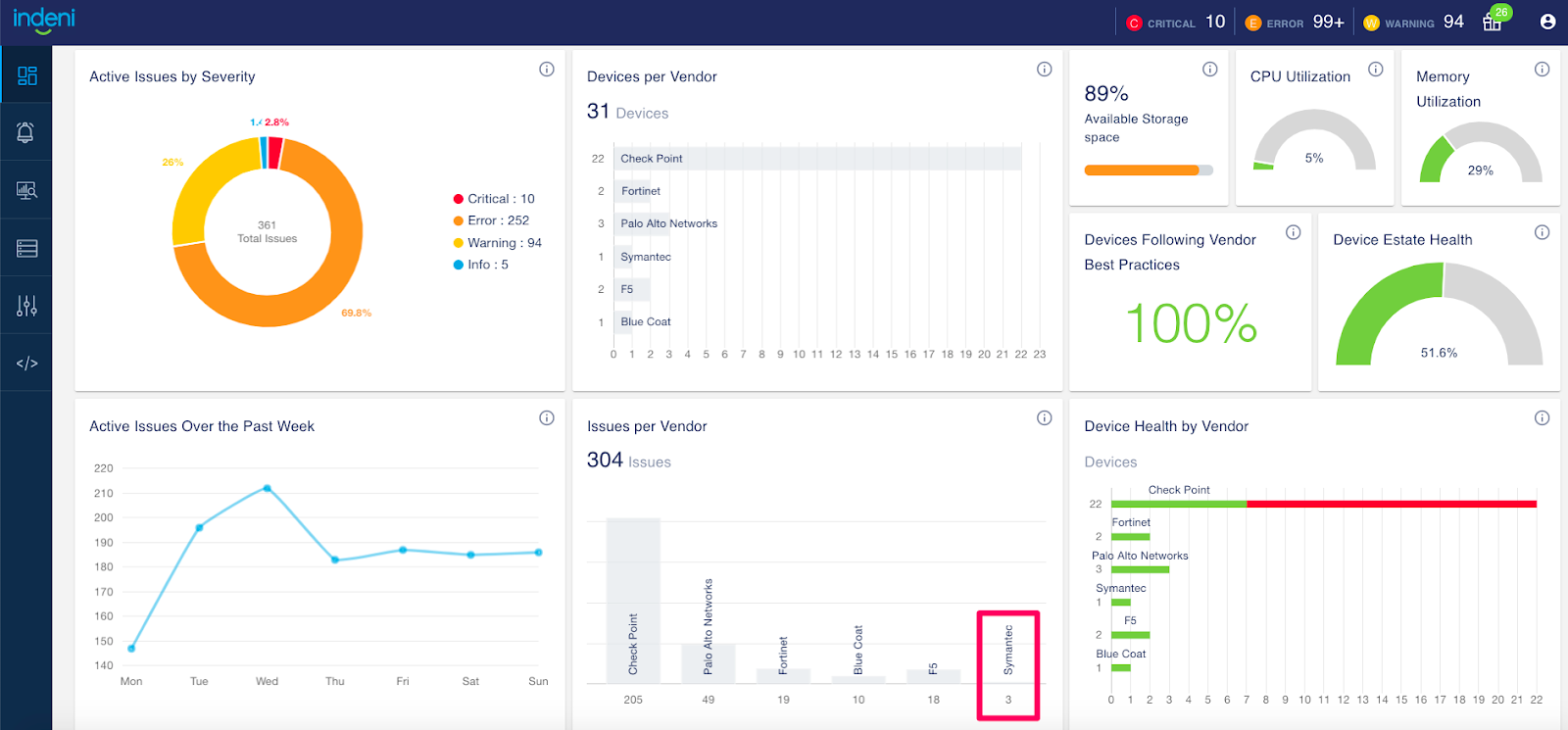Click the Error 99+ counter in header
Image resolution: width=1568 pixels, height=730 pixels.
coord(1295,22)
